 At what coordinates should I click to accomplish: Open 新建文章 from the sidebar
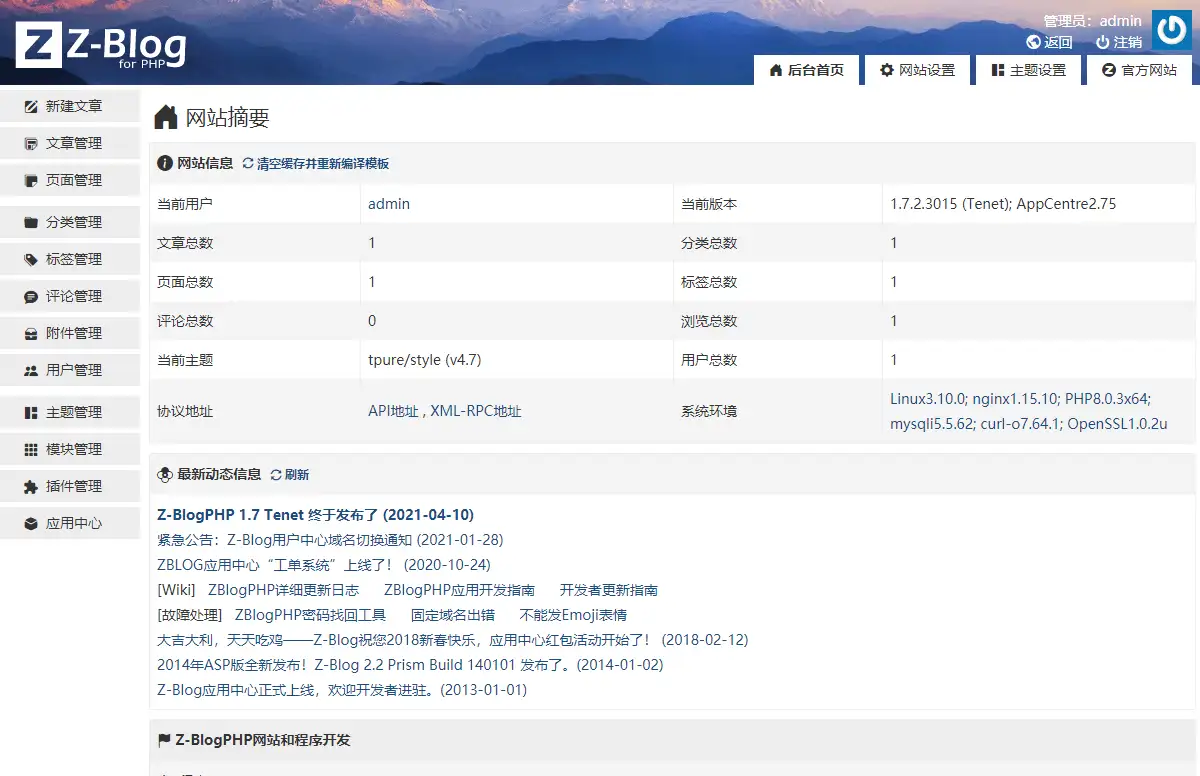pos(72,106)
